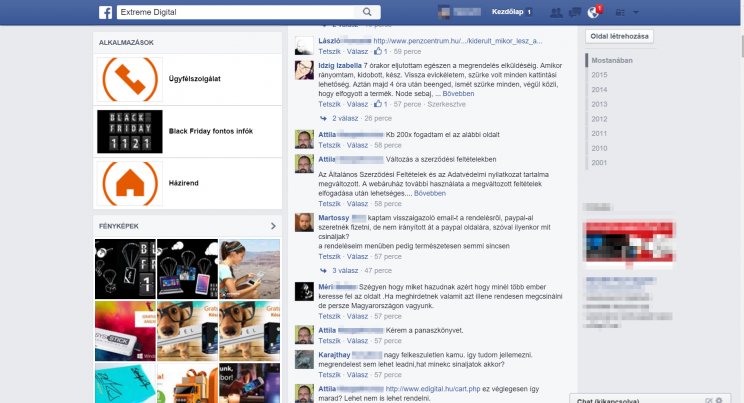This screenshot has height=403, width=744.
Task: Click the chat settings gear icon
Action: (x=719, y=401)
